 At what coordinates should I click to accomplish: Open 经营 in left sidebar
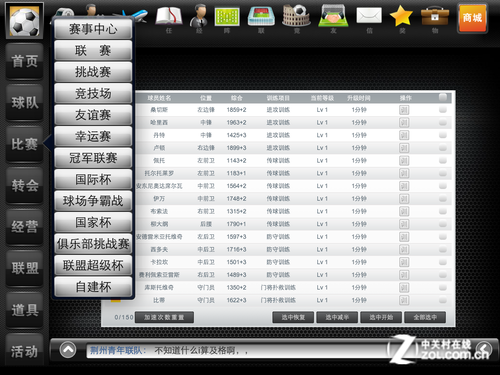tap(24, 227)
